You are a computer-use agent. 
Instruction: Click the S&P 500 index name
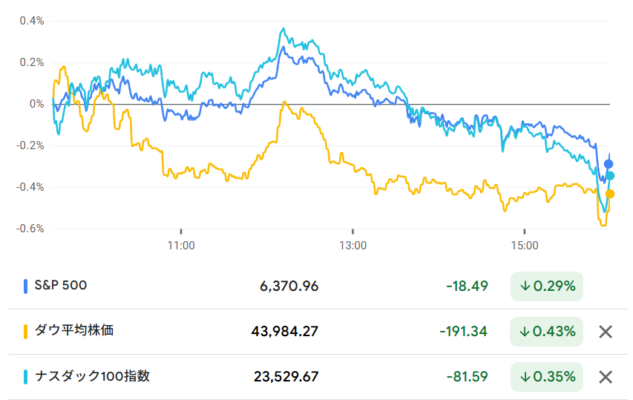click(x=61, y=285)
